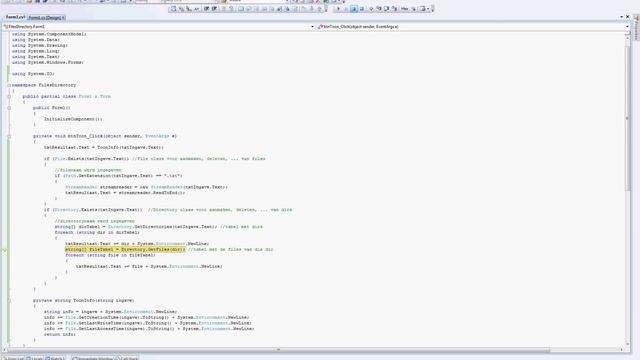Click Show Next Statement icon
This screenshot has height=360, width=640.
click(371, 9)
